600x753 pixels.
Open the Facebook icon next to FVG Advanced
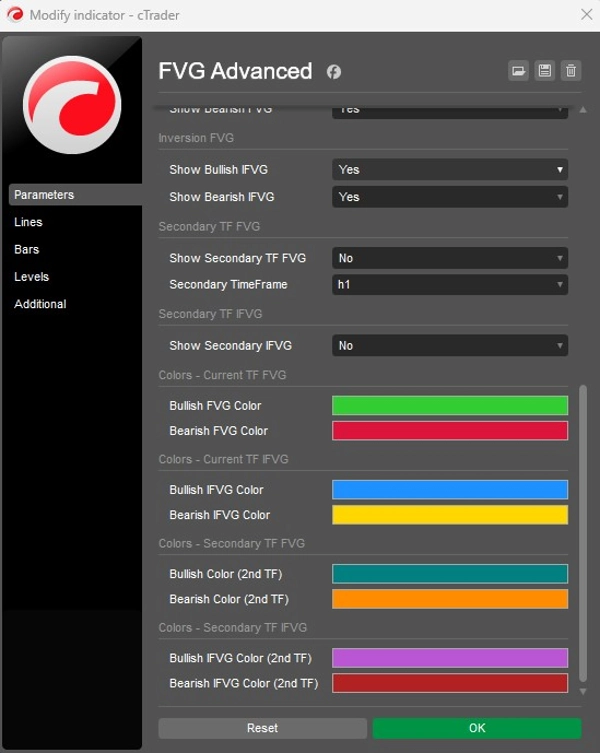334,72
